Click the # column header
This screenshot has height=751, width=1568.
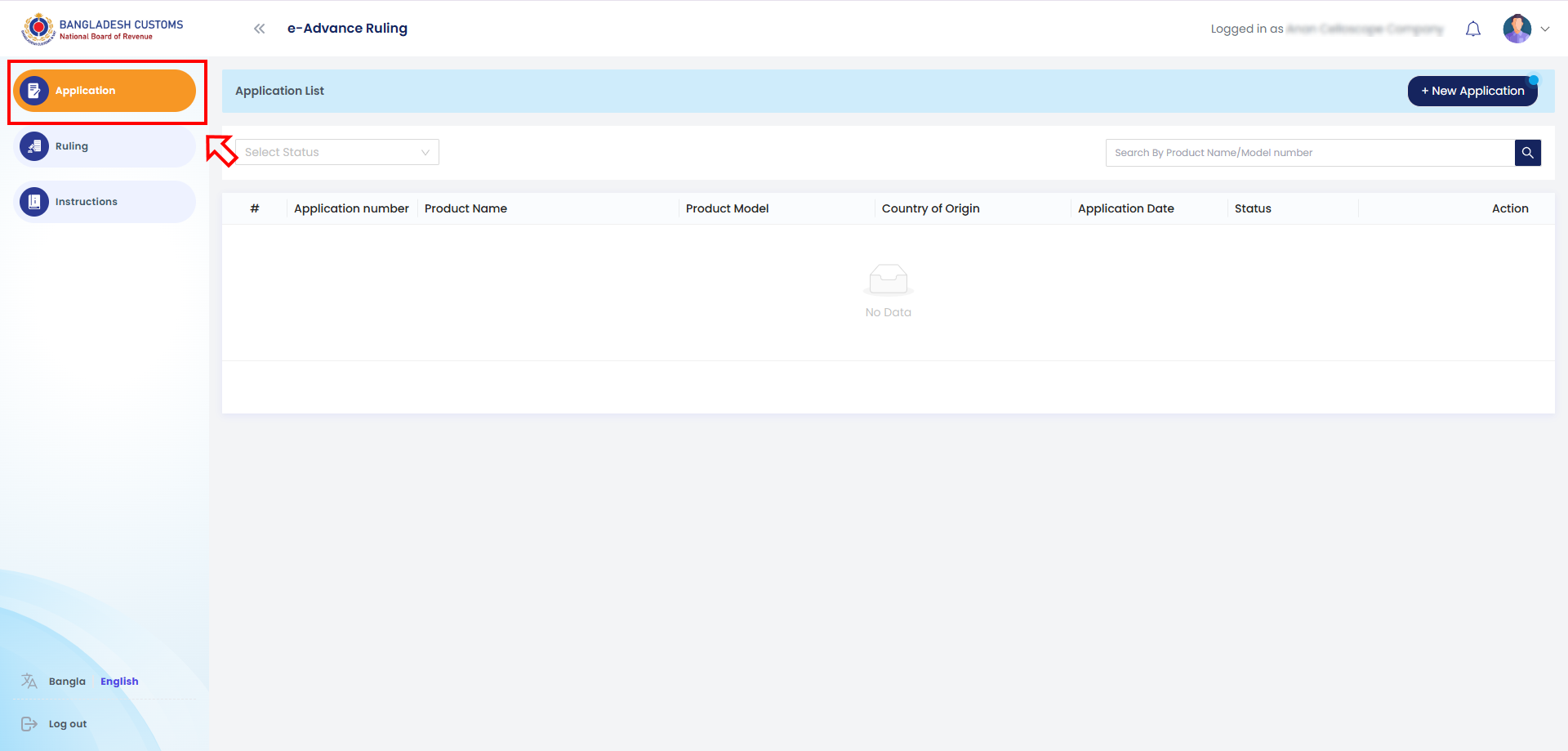pyautogui.click(x=255, y=208)
